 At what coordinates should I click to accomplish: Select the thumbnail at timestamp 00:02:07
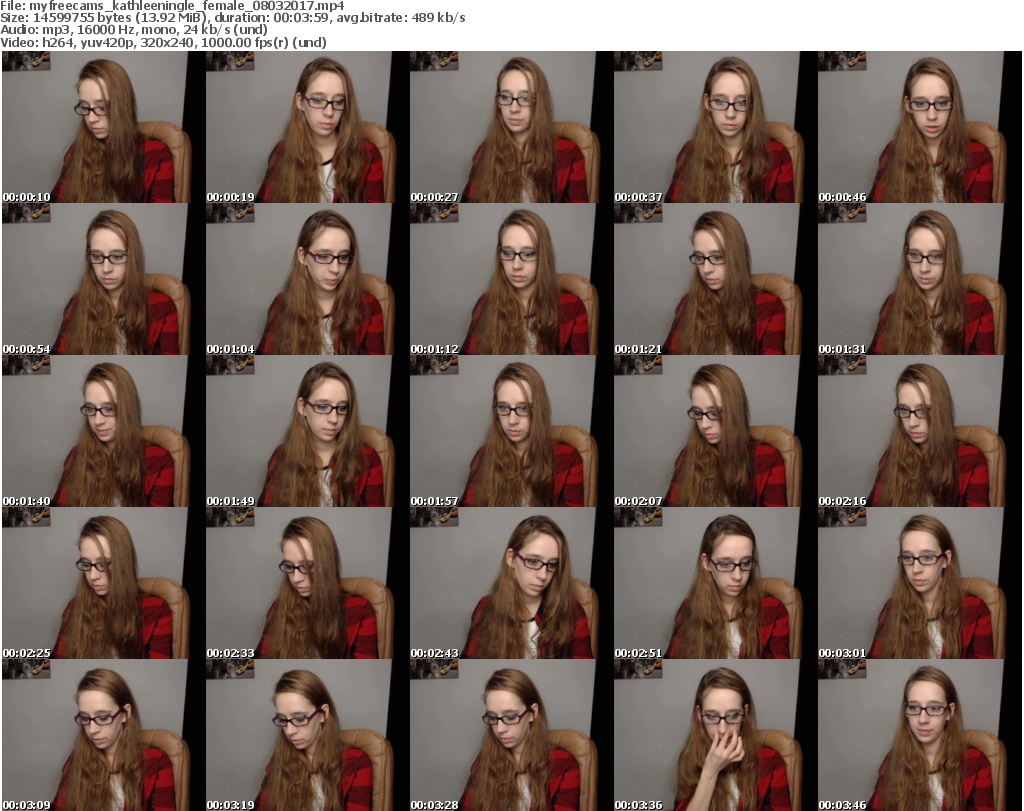point(715,432)
